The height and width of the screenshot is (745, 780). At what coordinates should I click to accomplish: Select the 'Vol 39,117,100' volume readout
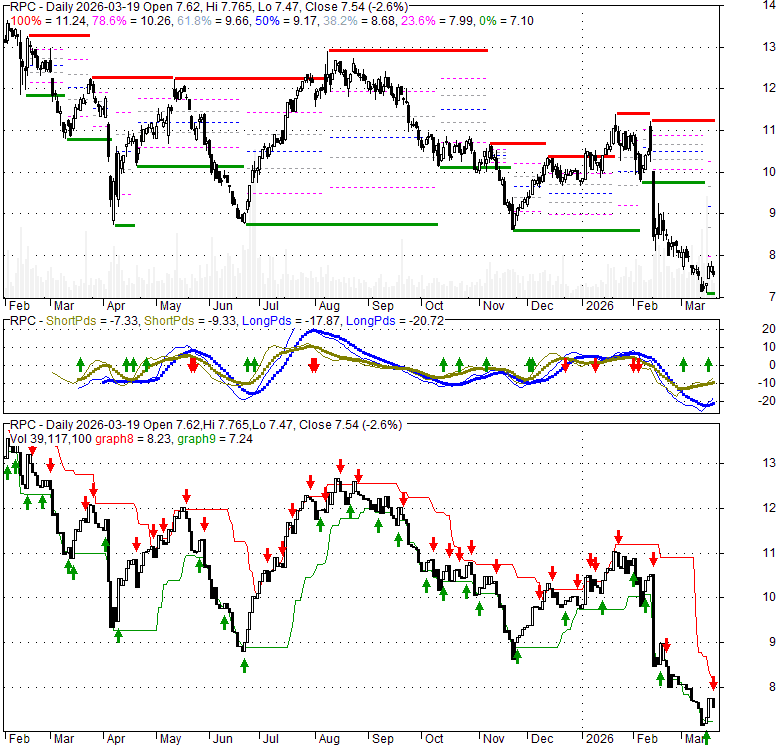click(51, 439)
